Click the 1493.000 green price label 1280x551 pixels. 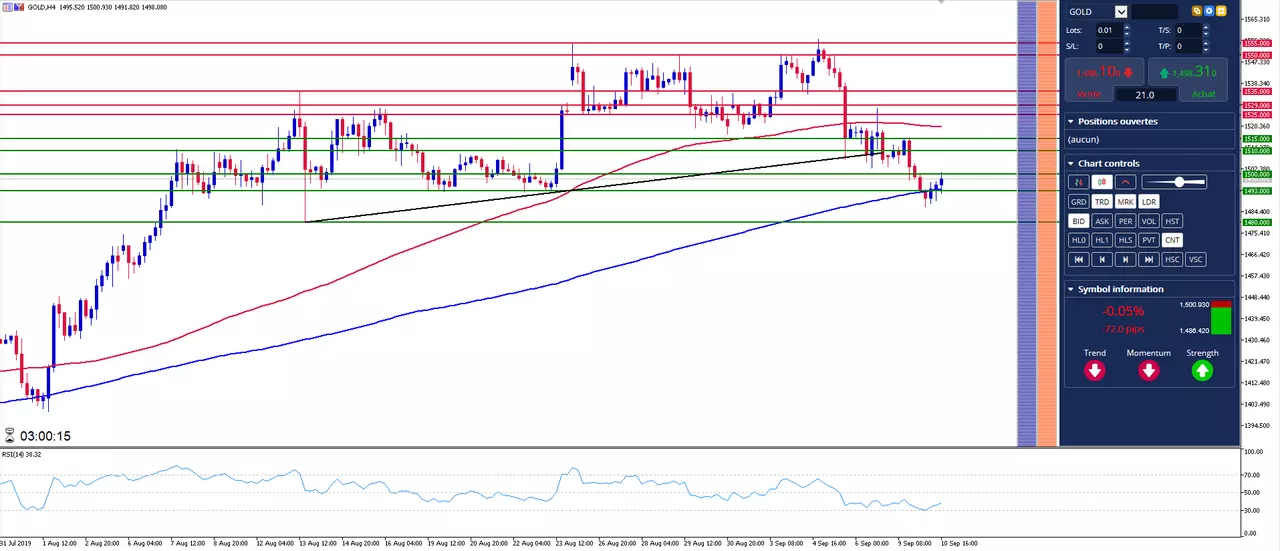[x=1256, y=190]
